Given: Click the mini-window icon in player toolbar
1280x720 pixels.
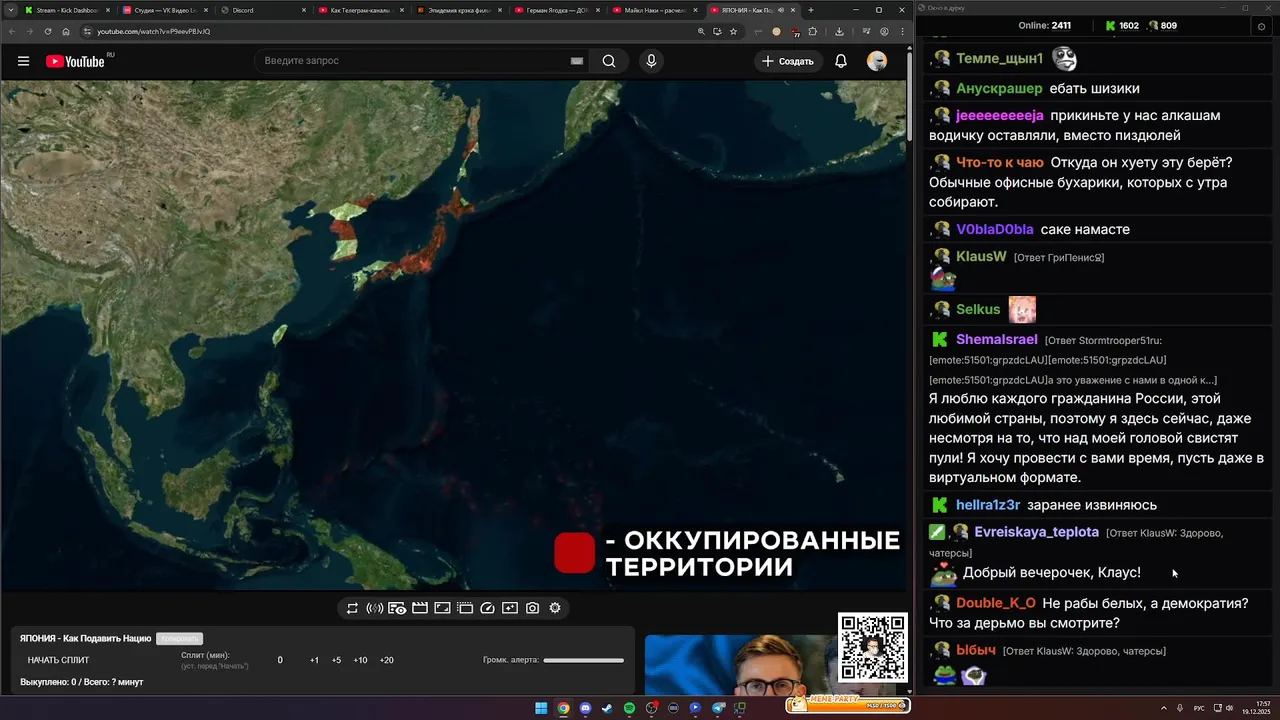Looking at the screenshot, I should pos(465,608).
